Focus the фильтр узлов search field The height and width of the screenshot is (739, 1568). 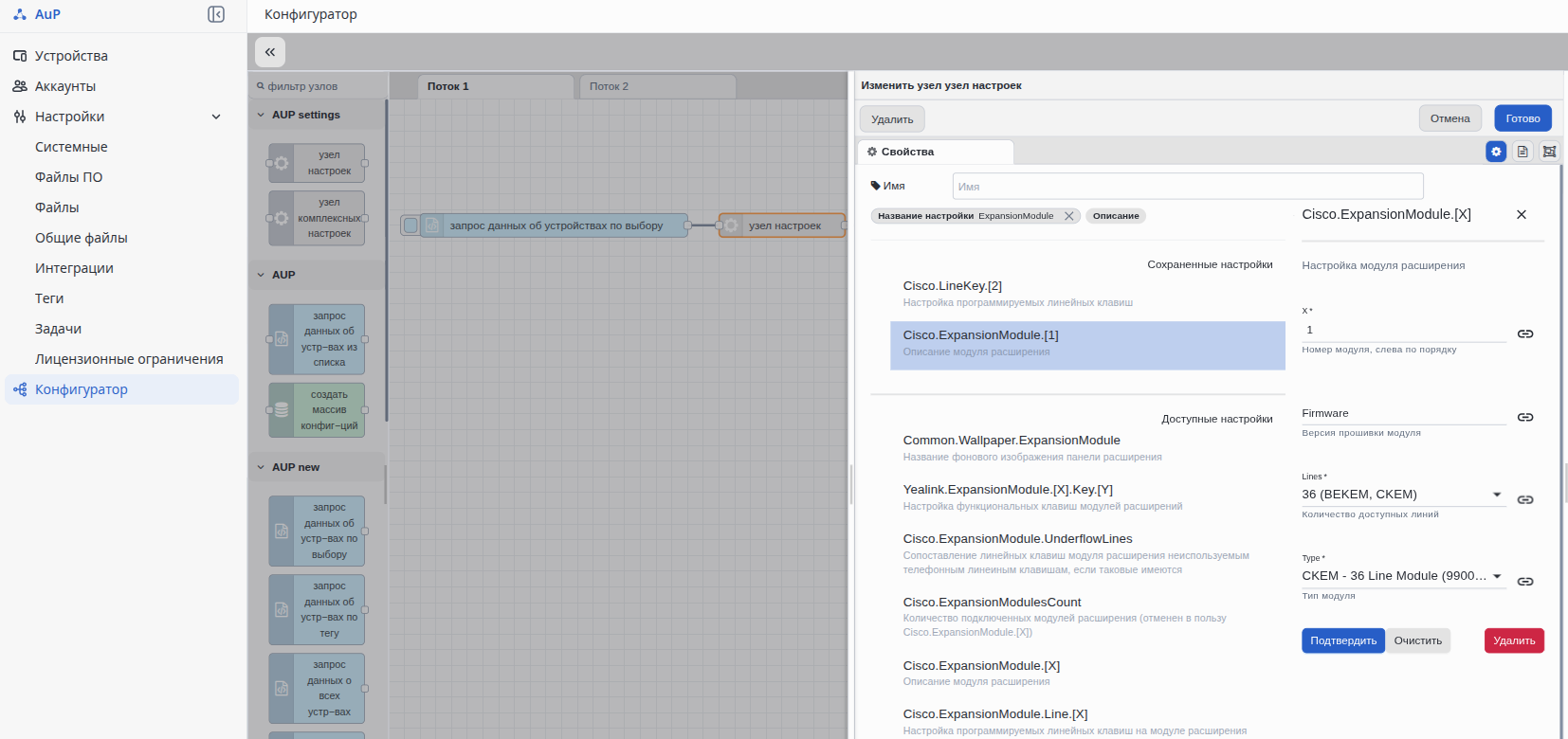coord(319,86)
